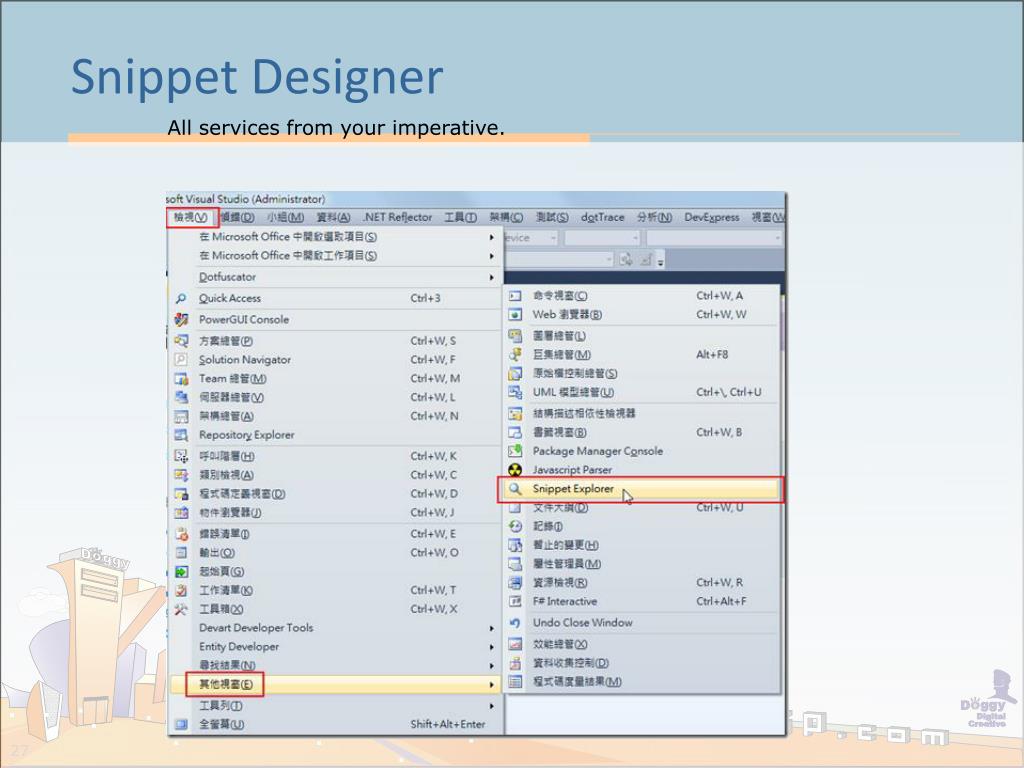Expand the Entity Developer submenu

[492, 647]
